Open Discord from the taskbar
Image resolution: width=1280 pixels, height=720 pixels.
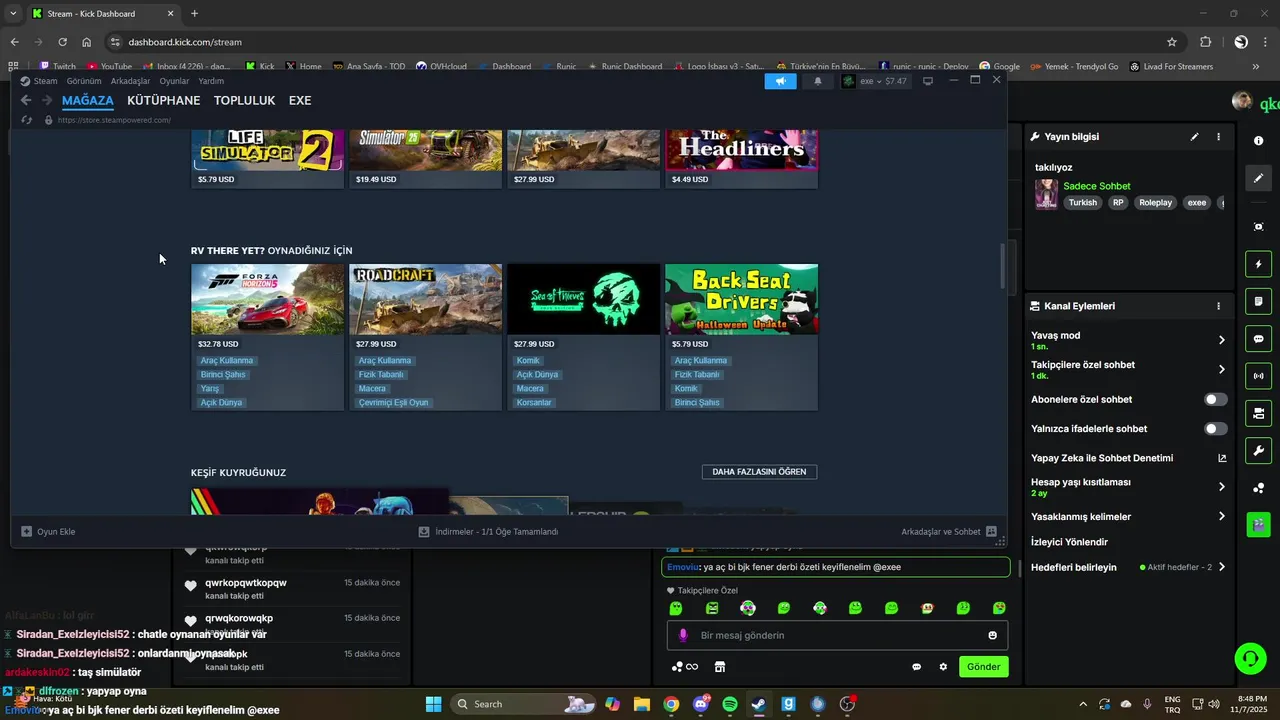(700, 704)
